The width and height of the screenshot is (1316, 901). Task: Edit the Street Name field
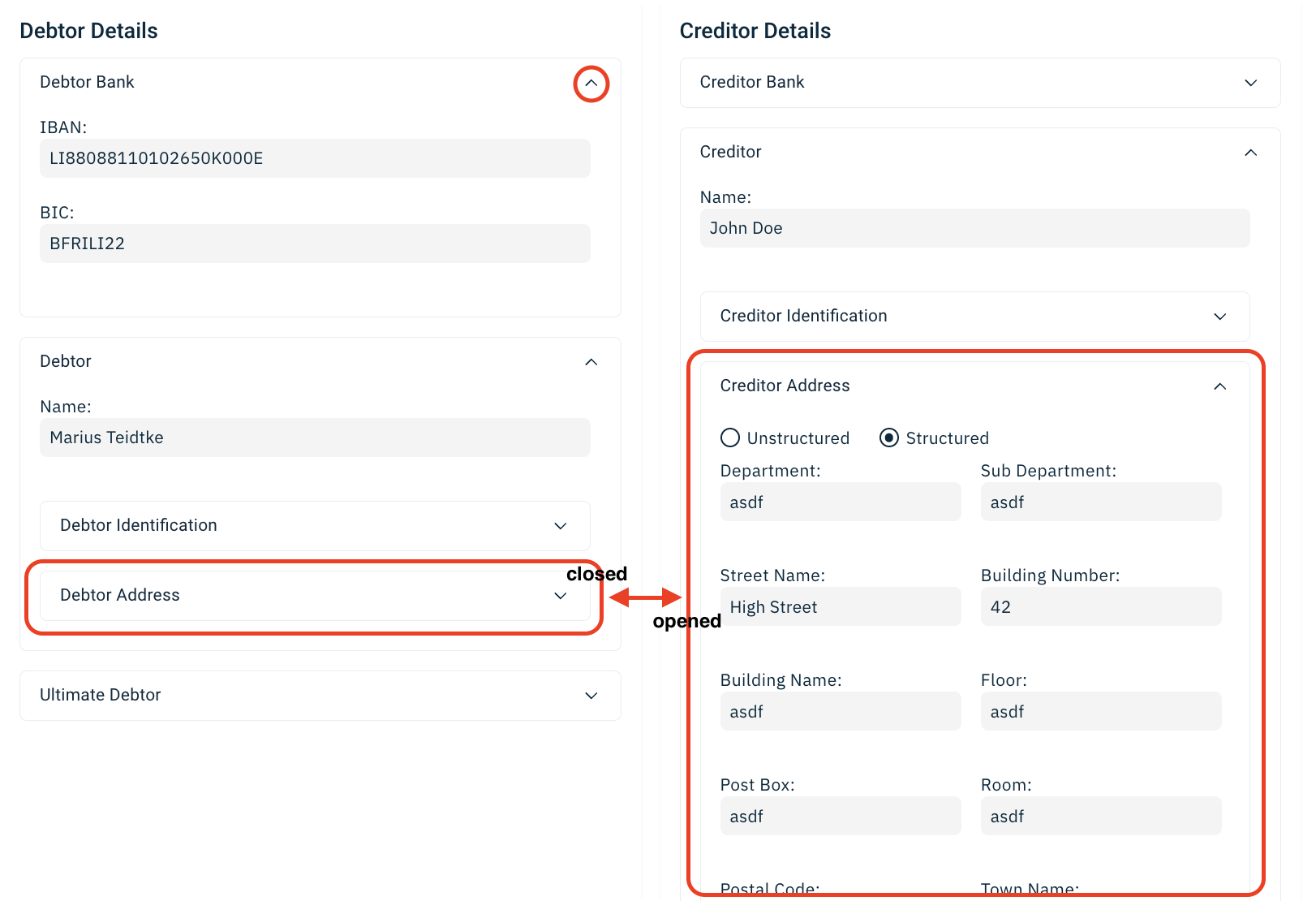click(x=840, y=607)
